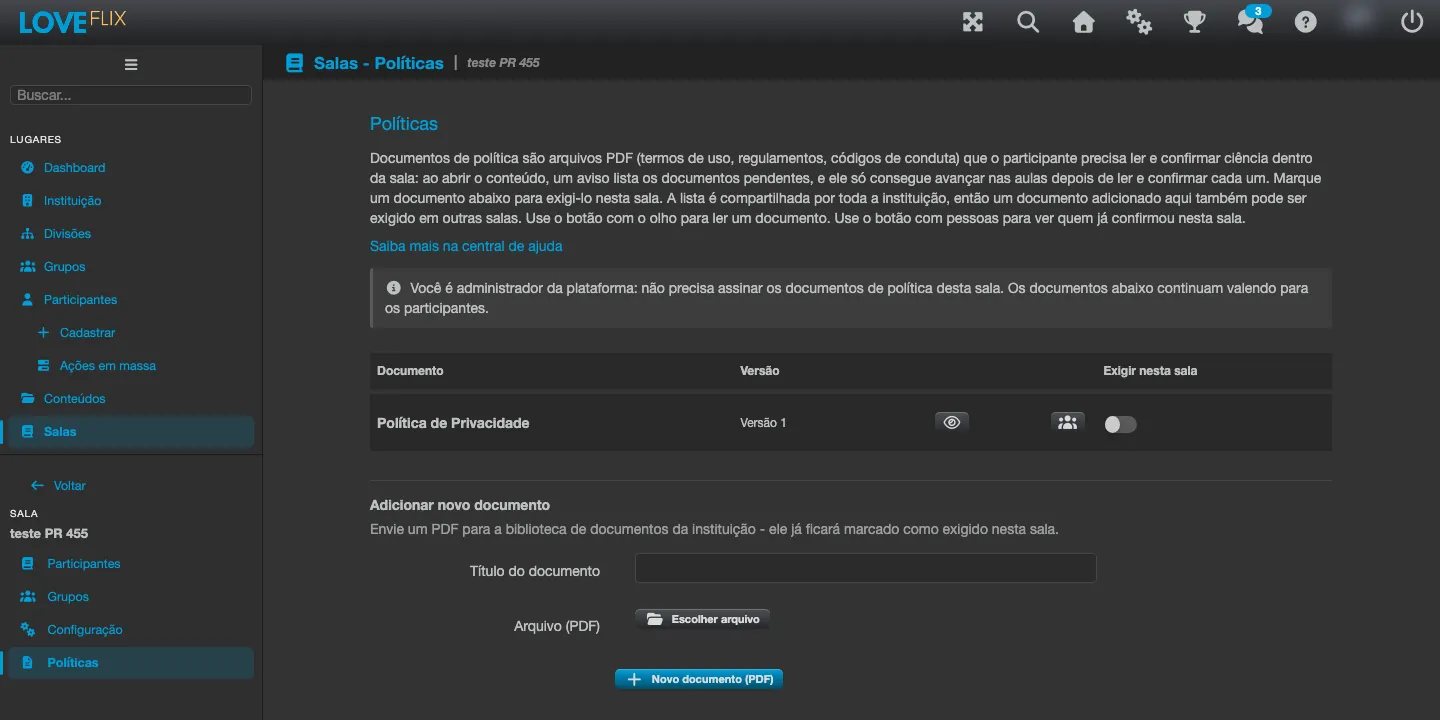The width and height of the screenshot is (1440, 720).
Task: Click Escolher arquivo button
Action: pos(702,619)
